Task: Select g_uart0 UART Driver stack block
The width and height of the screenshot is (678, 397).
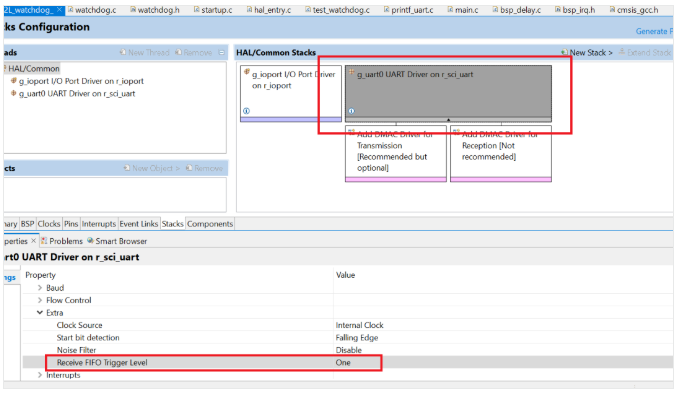Action: point(448,93)
